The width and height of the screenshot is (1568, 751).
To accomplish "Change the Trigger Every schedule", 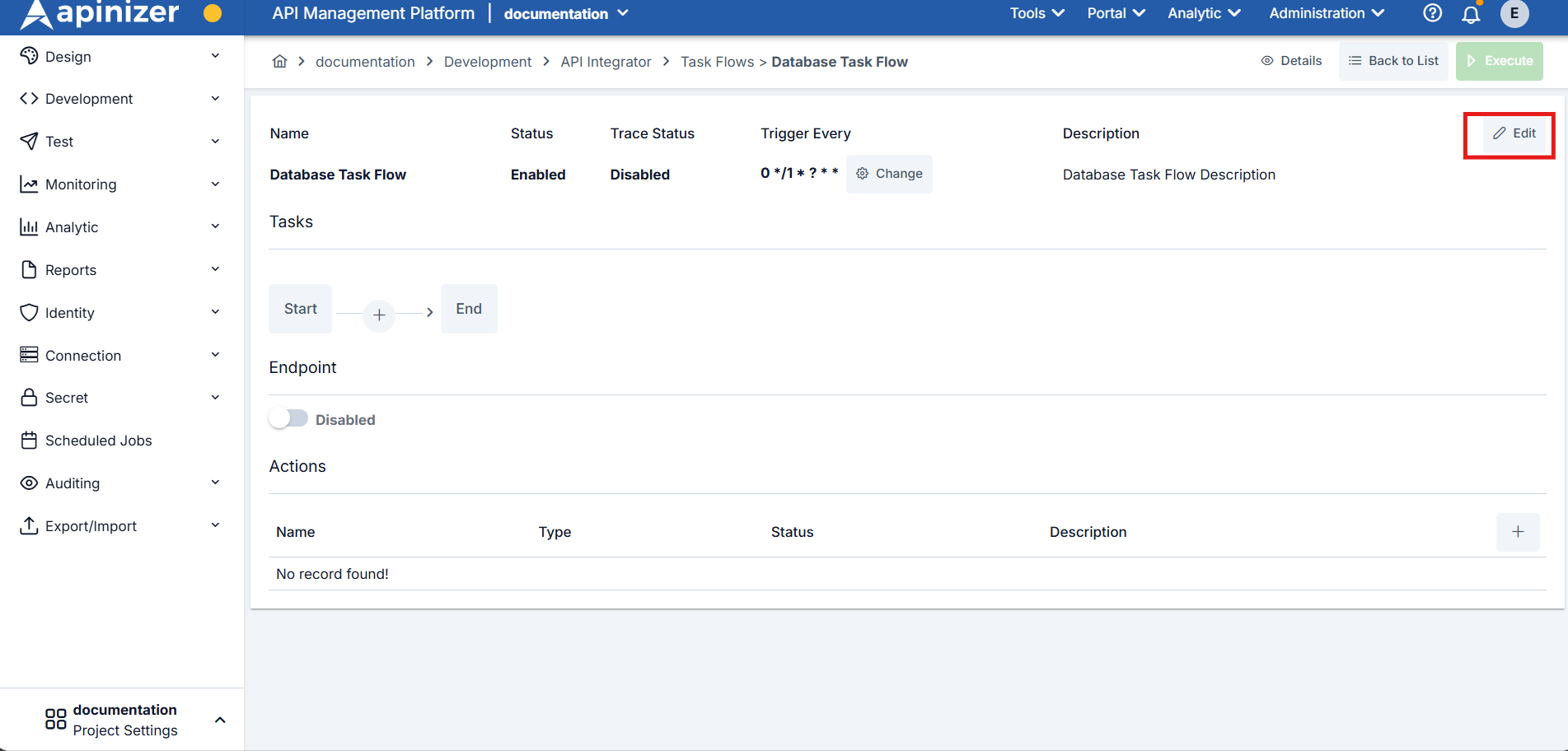I will 889,174.
